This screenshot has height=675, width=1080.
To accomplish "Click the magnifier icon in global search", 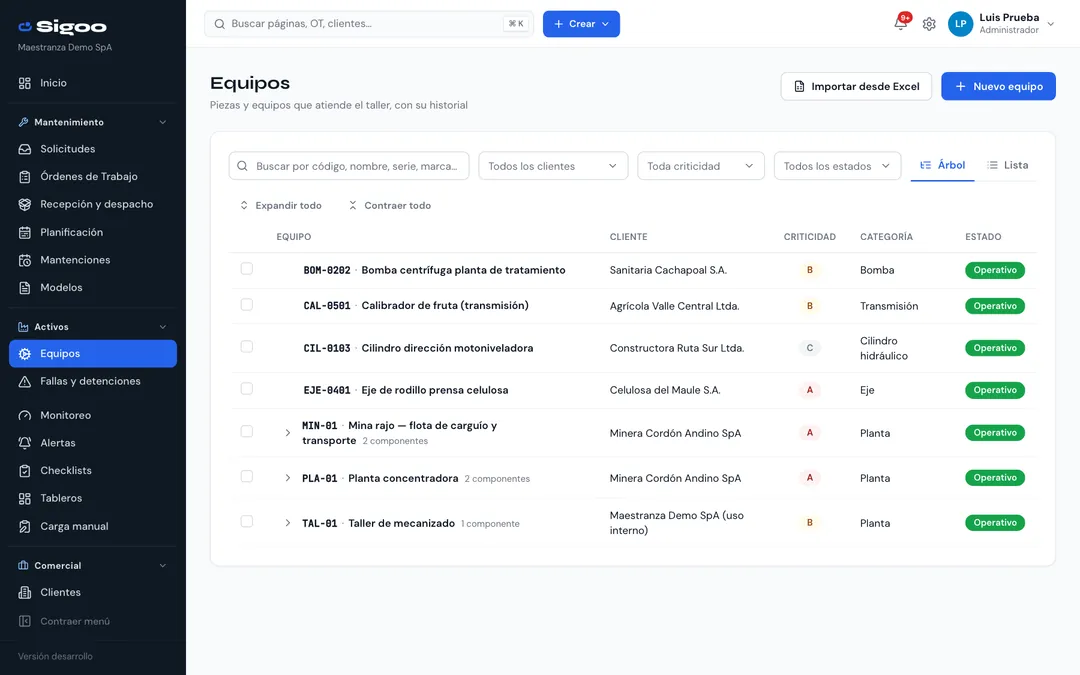I will click(x=220, y=24).
